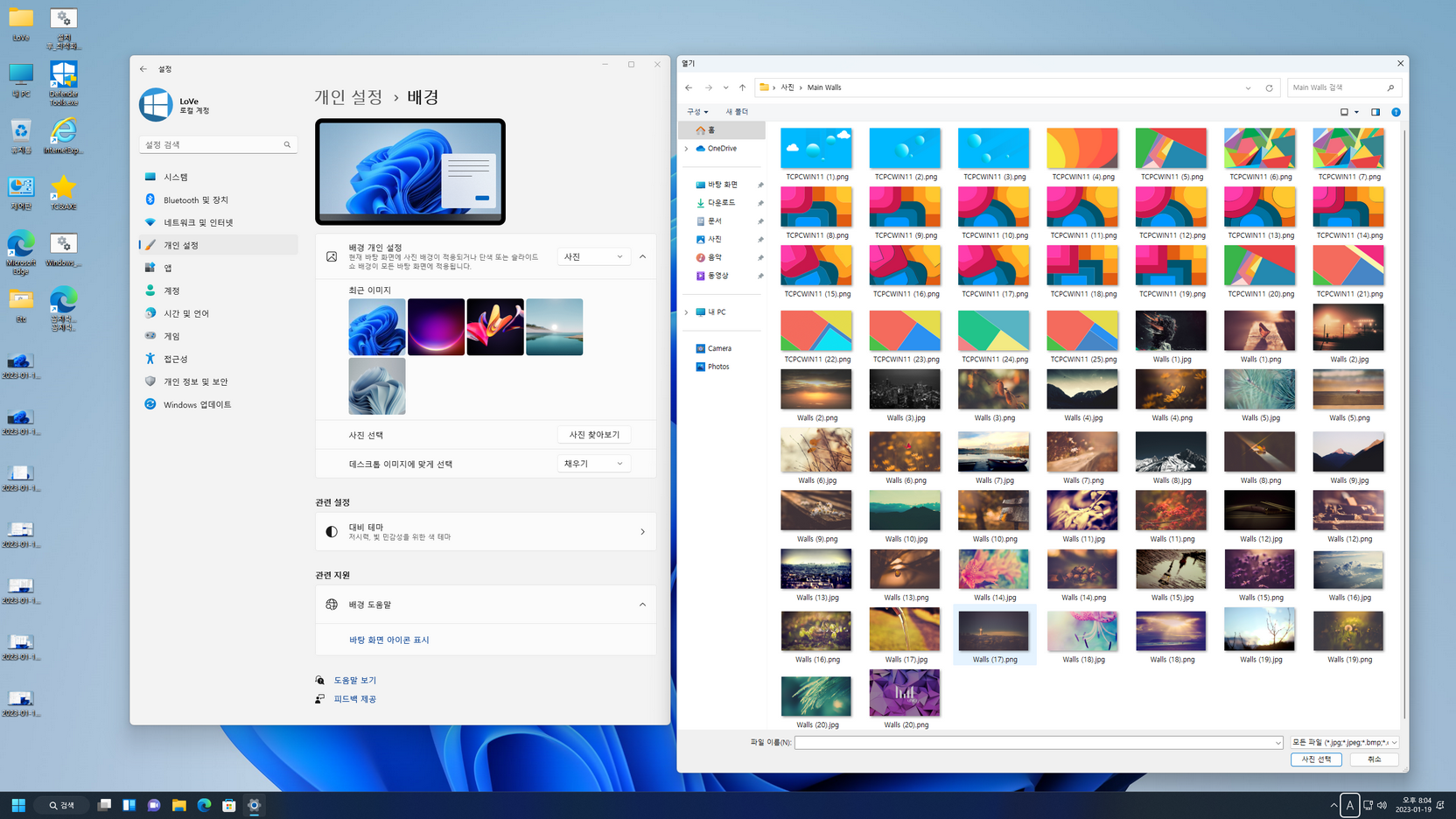This screenshot has width=1456, height=819.
Task: Open 바탕 화면 아이콘 표시 link
Action: coord(389,640)
